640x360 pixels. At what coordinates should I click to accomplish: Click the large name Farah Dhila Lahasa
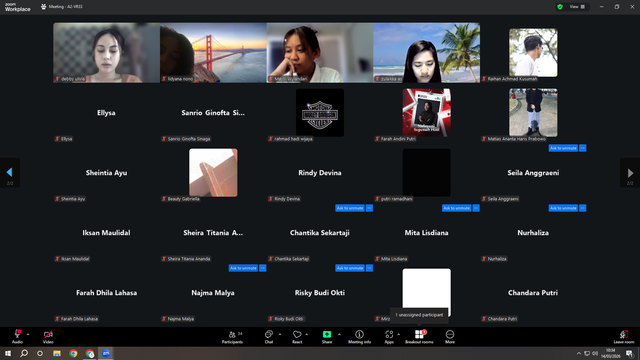pos(107,293)
